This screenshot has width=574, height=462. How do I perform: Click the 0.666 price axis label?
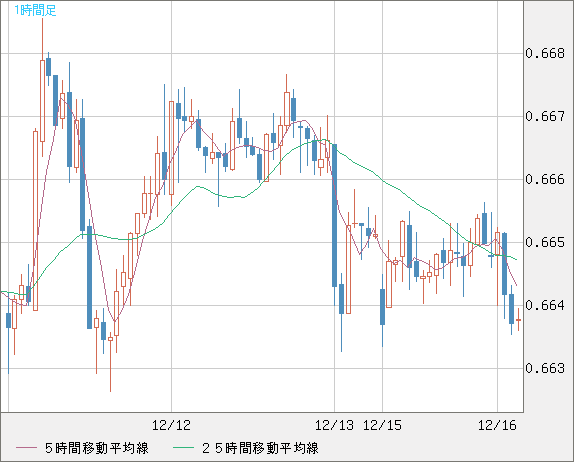pos(545,179)
